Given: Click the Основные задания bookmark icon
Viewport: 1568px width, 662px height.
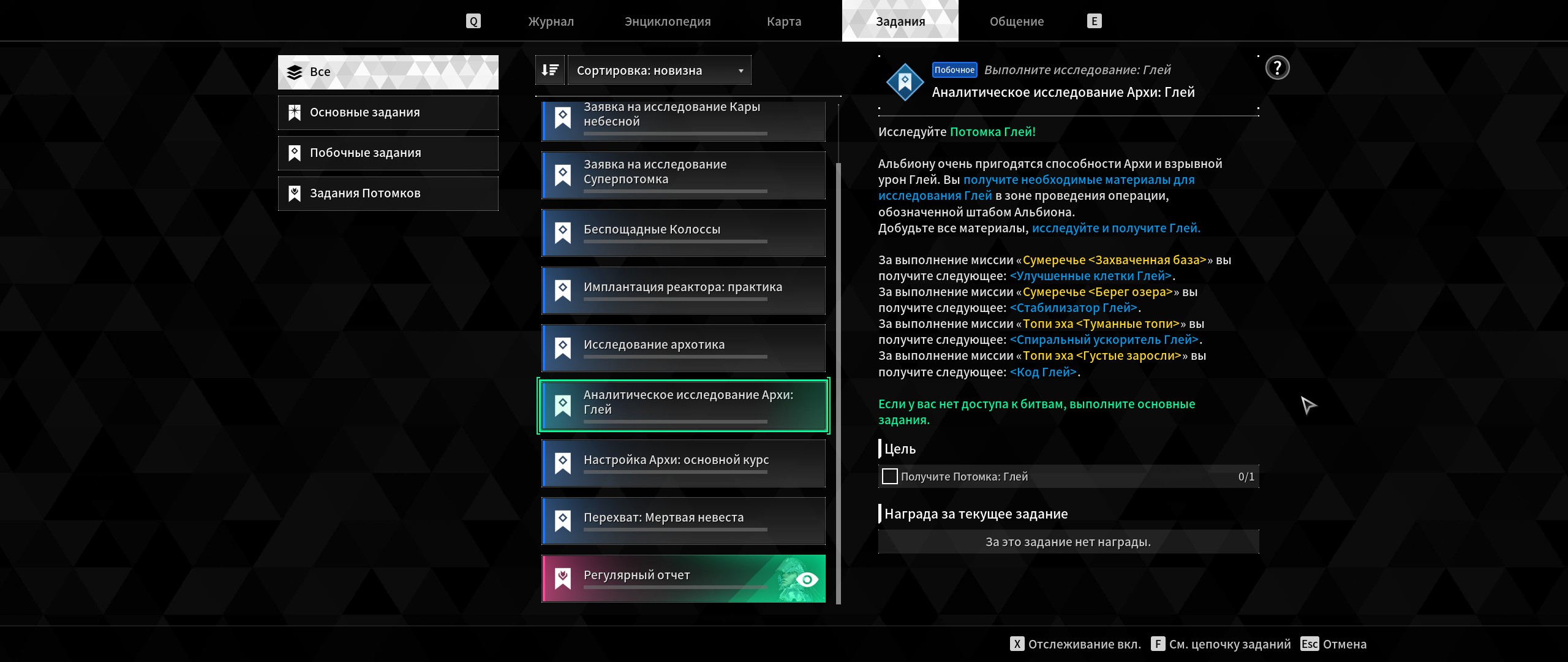Looking at the screenshot, I should (295, 113).
